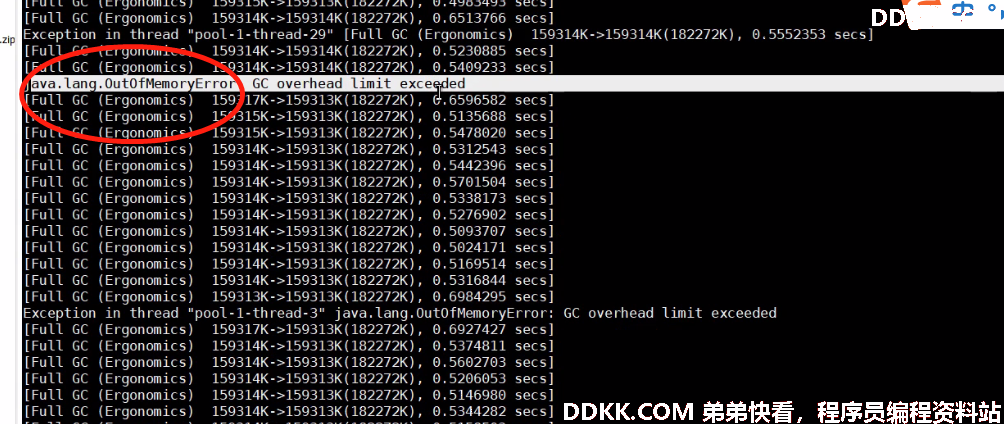Screen dimensions: 1004x424
Task: Click the input method punctuation mode icon
Action: click(992, 8)
